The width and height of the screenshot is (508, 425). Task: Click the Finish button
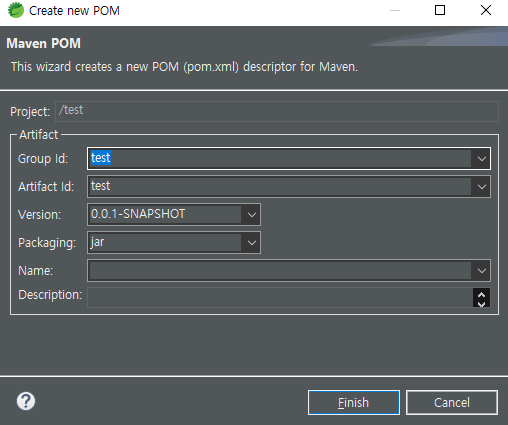[x=354, y=403]
